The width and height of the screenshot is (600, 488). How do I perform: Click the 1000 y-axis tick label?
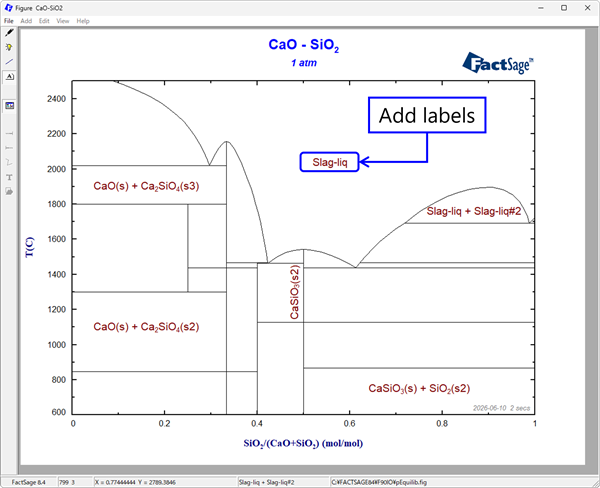[56, 345]
